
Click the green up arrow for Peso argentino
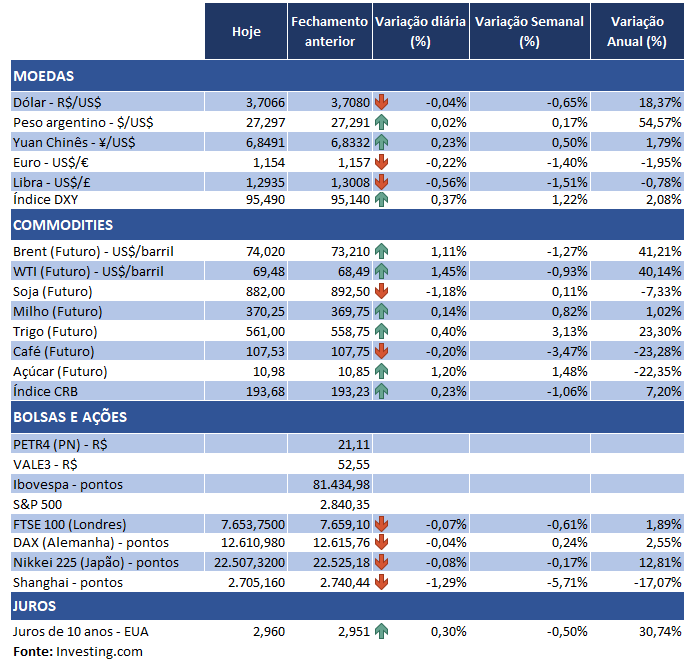tap(382, 122)
